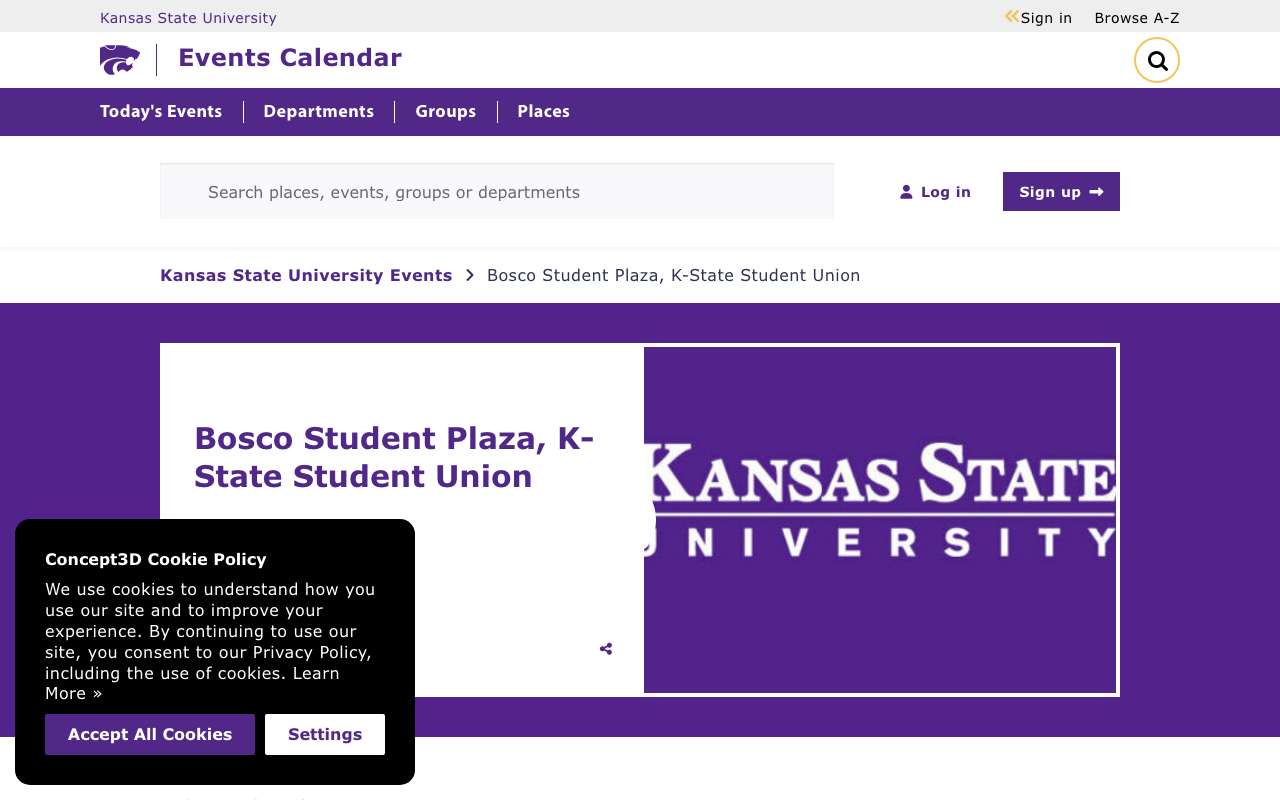Open cookie Settings button
This screenshot has height=800, width=1280.
tap(325, 735)
